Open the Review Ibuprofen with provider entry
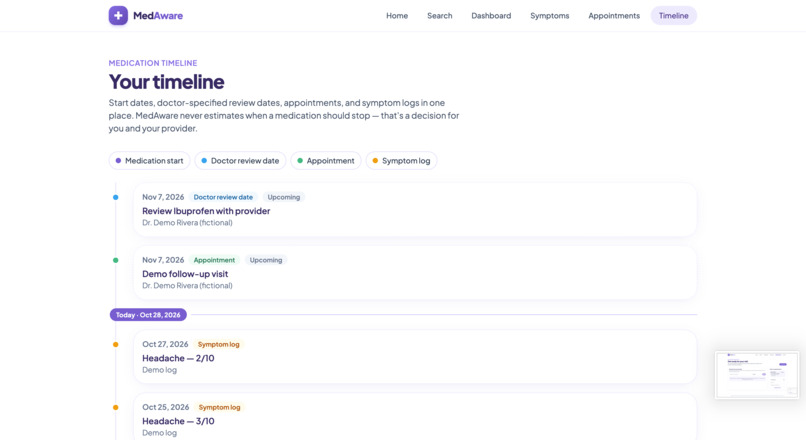Screen dimensions: 806x440 point(415,210)
